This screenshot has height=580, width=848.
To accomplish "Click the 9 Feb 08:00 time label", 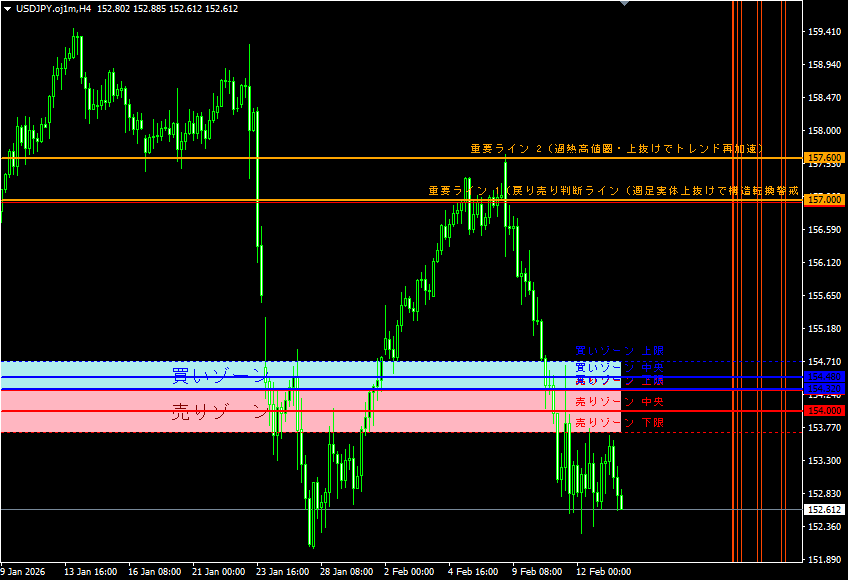I will point(537,573).
